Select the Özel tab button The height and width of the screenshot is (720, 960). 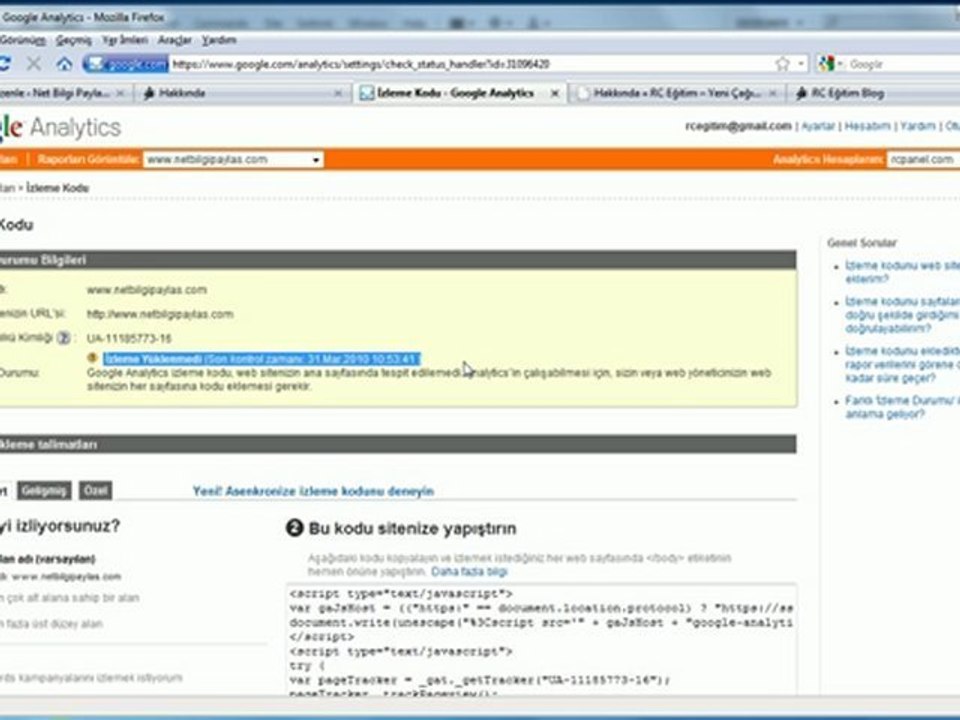(96, 490)
